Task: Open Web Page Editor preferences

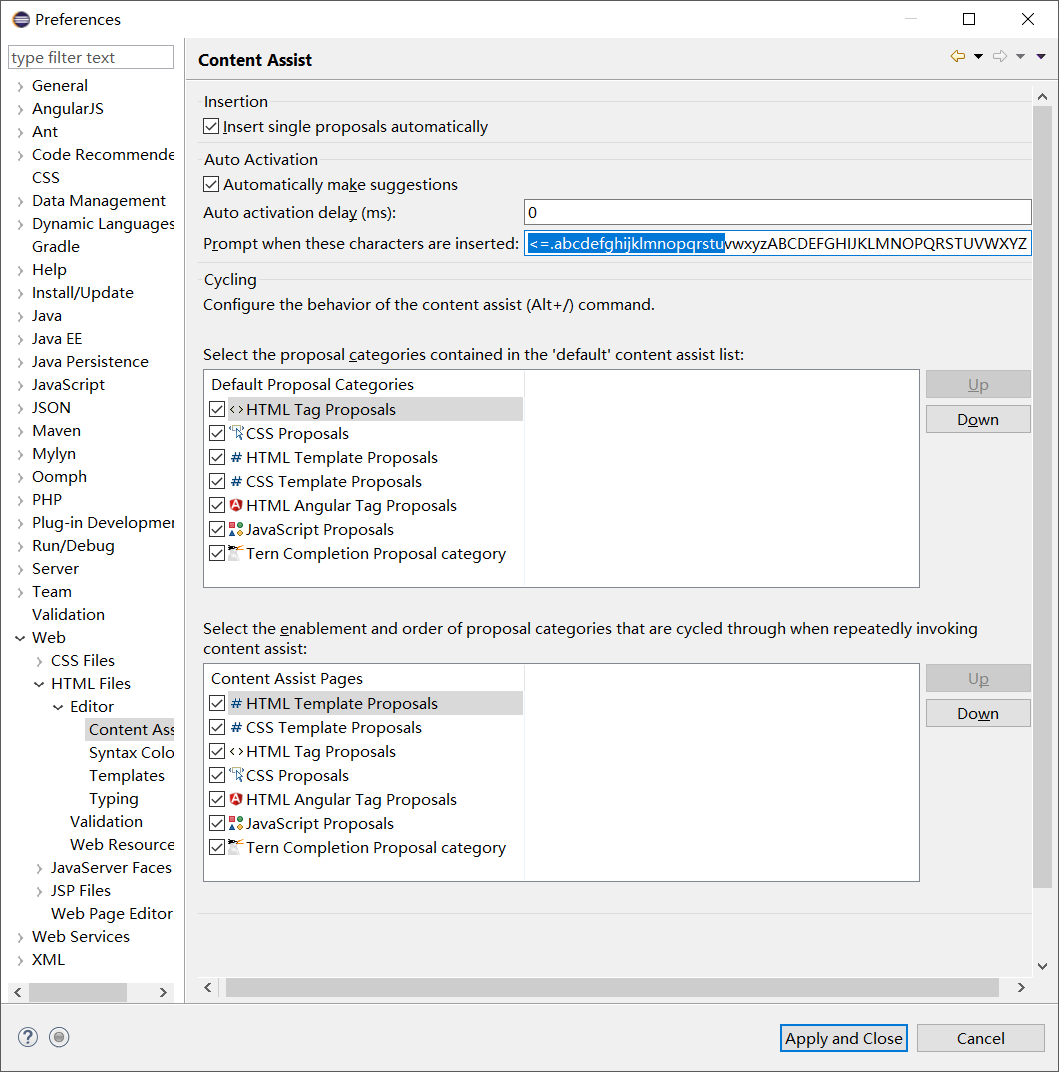Action: coord(111,913)
